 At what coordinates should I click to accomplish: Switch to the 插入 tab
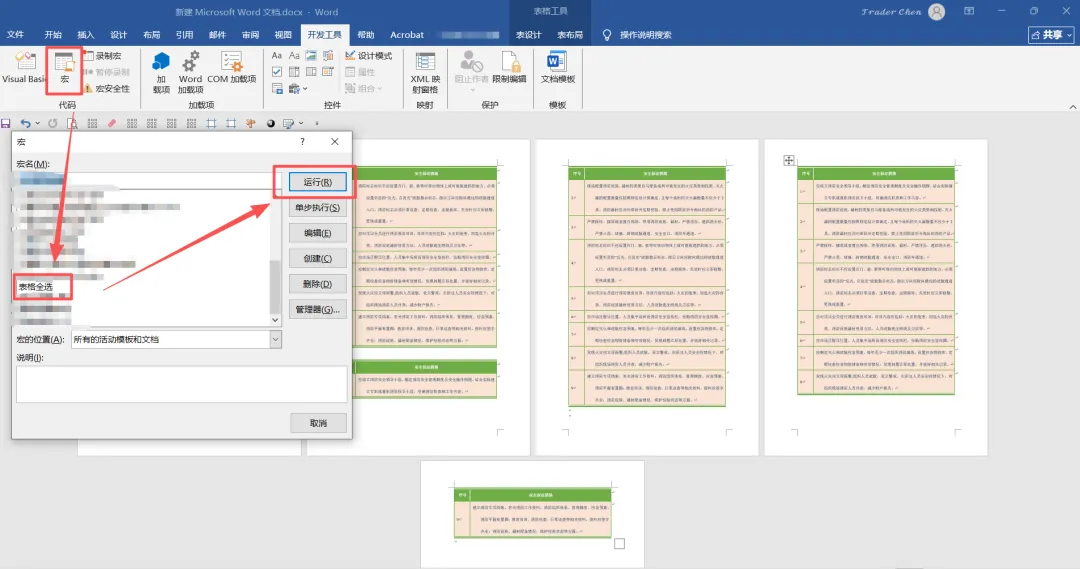click(x=85, y=34)
